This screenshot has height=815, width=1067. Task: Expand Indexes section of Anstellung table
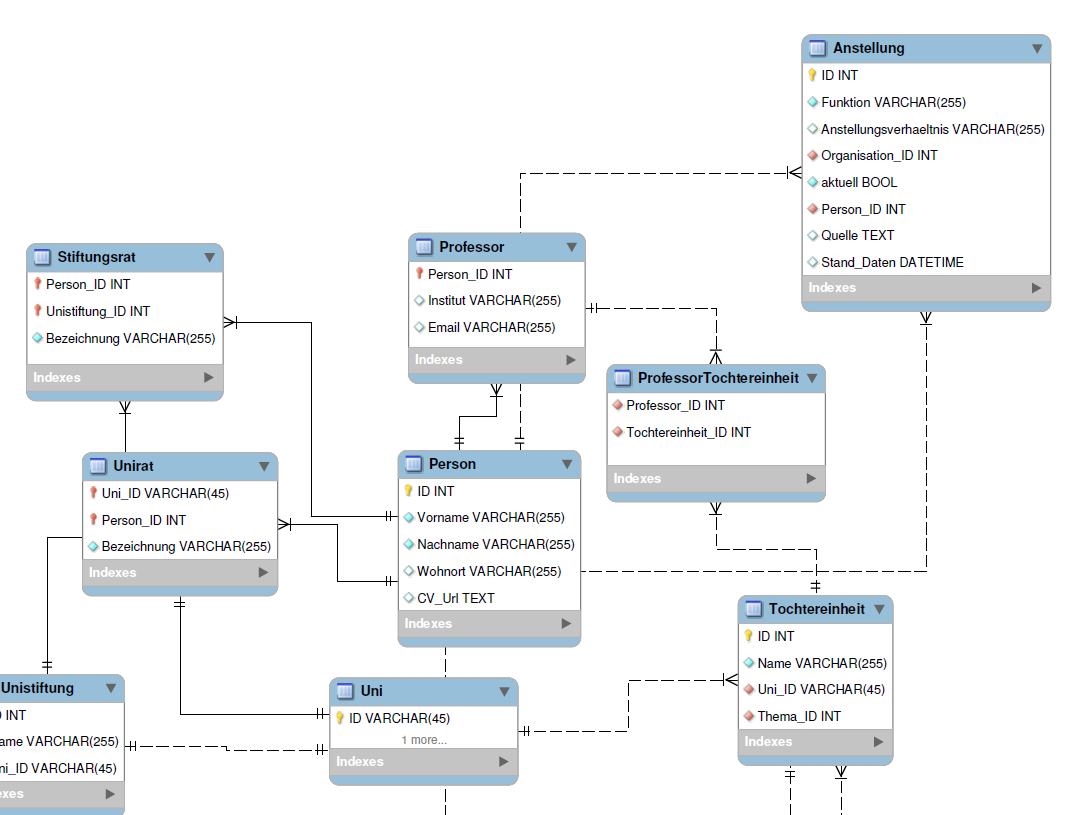[x=1036, y=288]
